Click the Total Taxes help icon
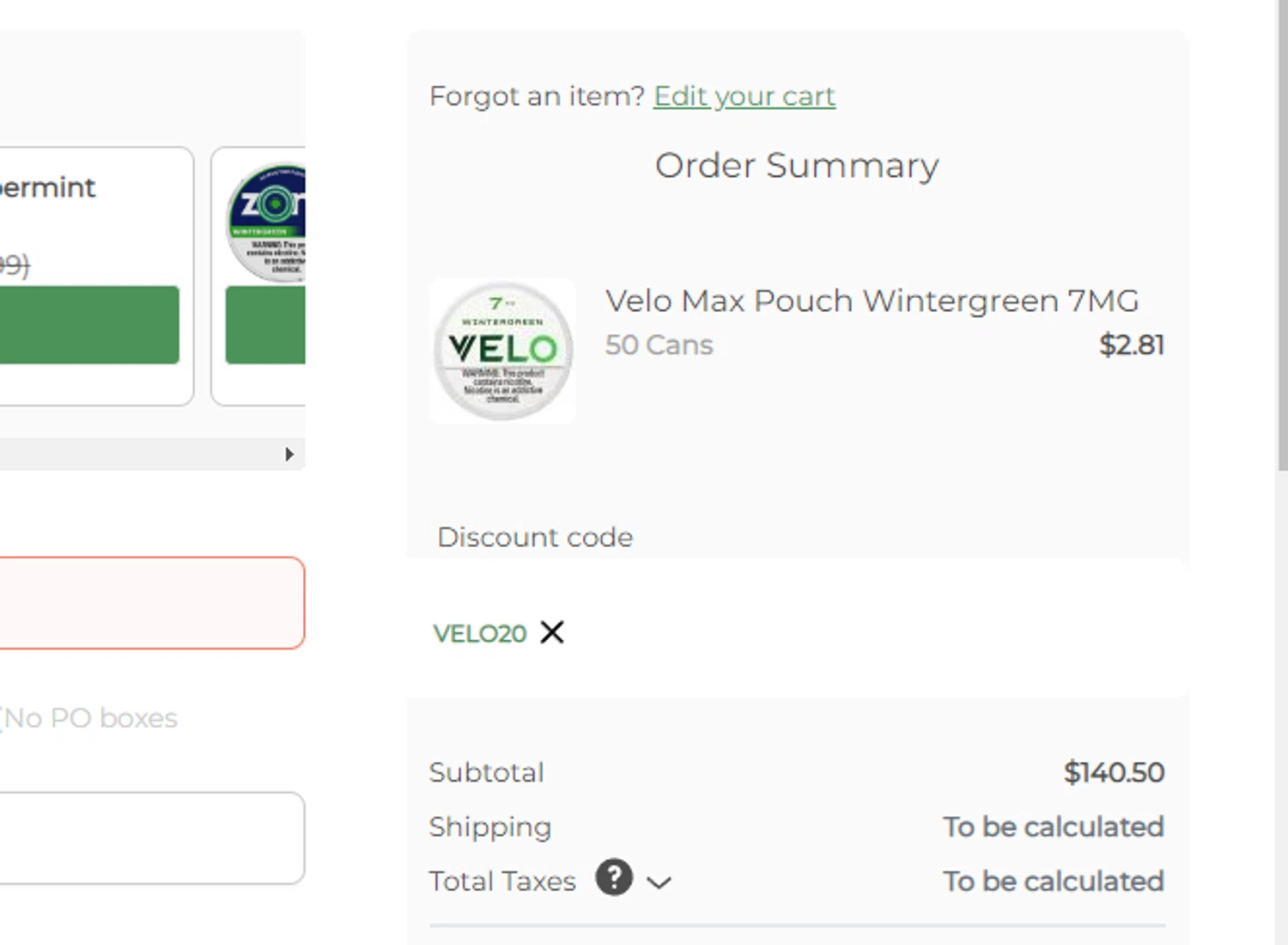1288x945 pixels. coord(614,878)
